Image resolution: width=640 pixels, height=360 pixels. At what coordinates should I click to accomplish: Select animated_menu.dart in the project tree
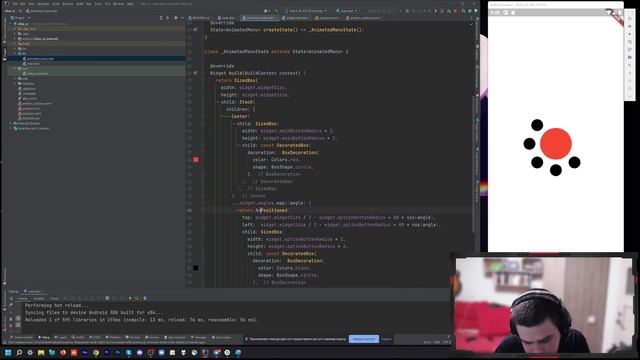pyautogui.click(x=40, y=58)
